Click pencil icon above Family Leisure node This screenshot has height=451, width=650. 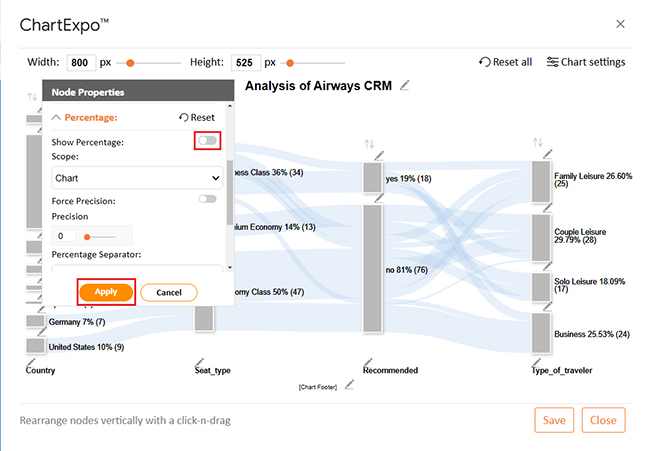[547, 155]
